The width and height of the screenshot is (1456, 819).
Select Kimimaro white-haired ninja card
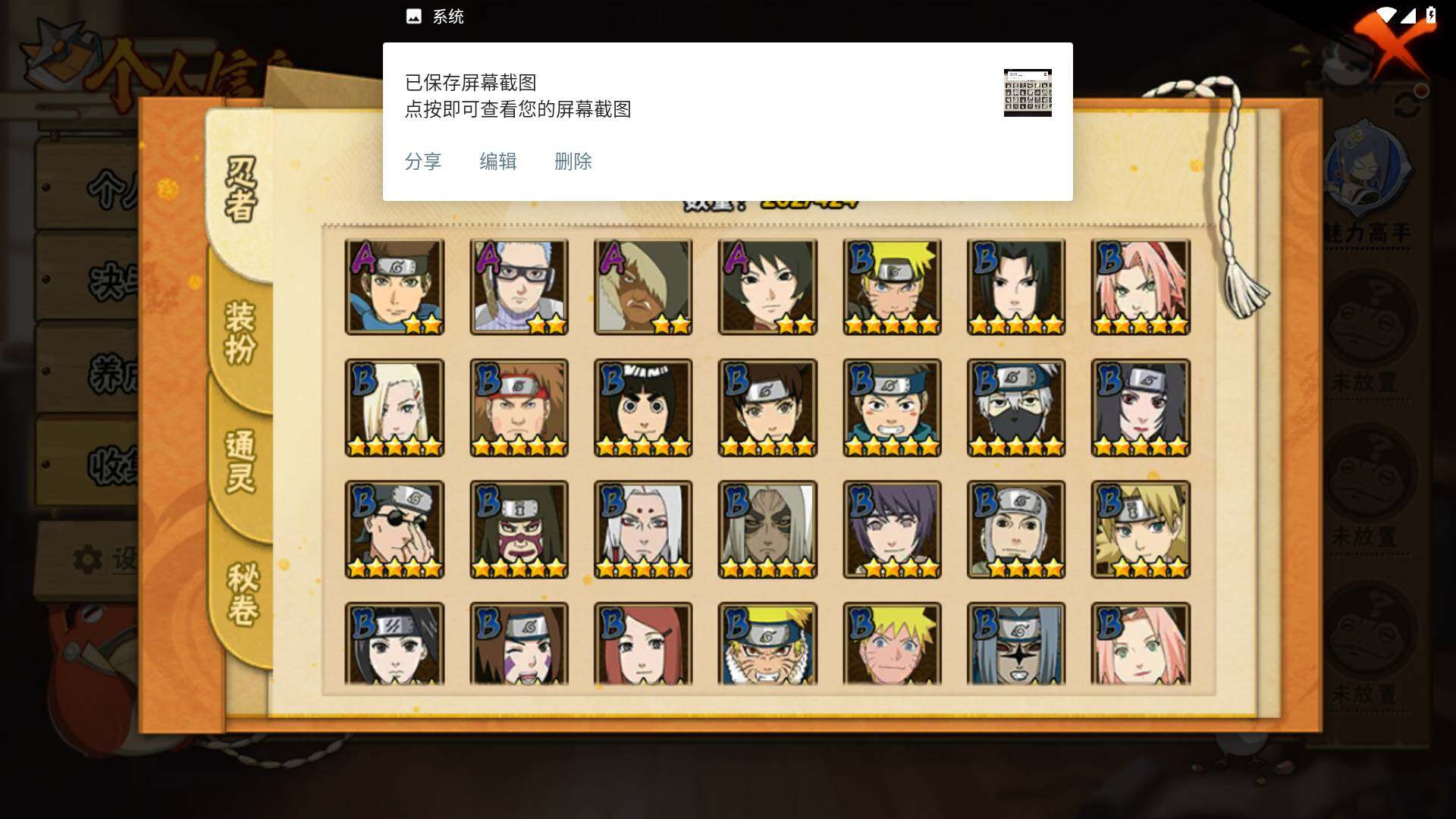[x=643, y=529]
